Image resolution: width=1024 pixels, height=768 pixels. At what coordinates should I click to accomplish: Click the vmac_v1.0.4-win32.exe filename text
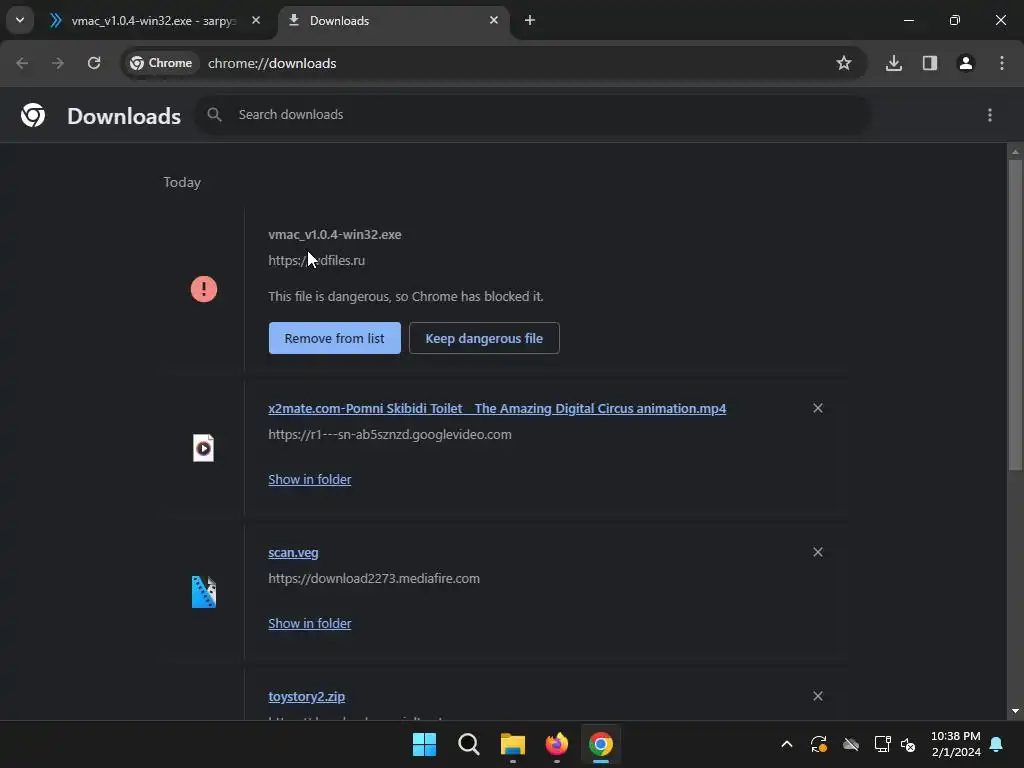[335, 234]
